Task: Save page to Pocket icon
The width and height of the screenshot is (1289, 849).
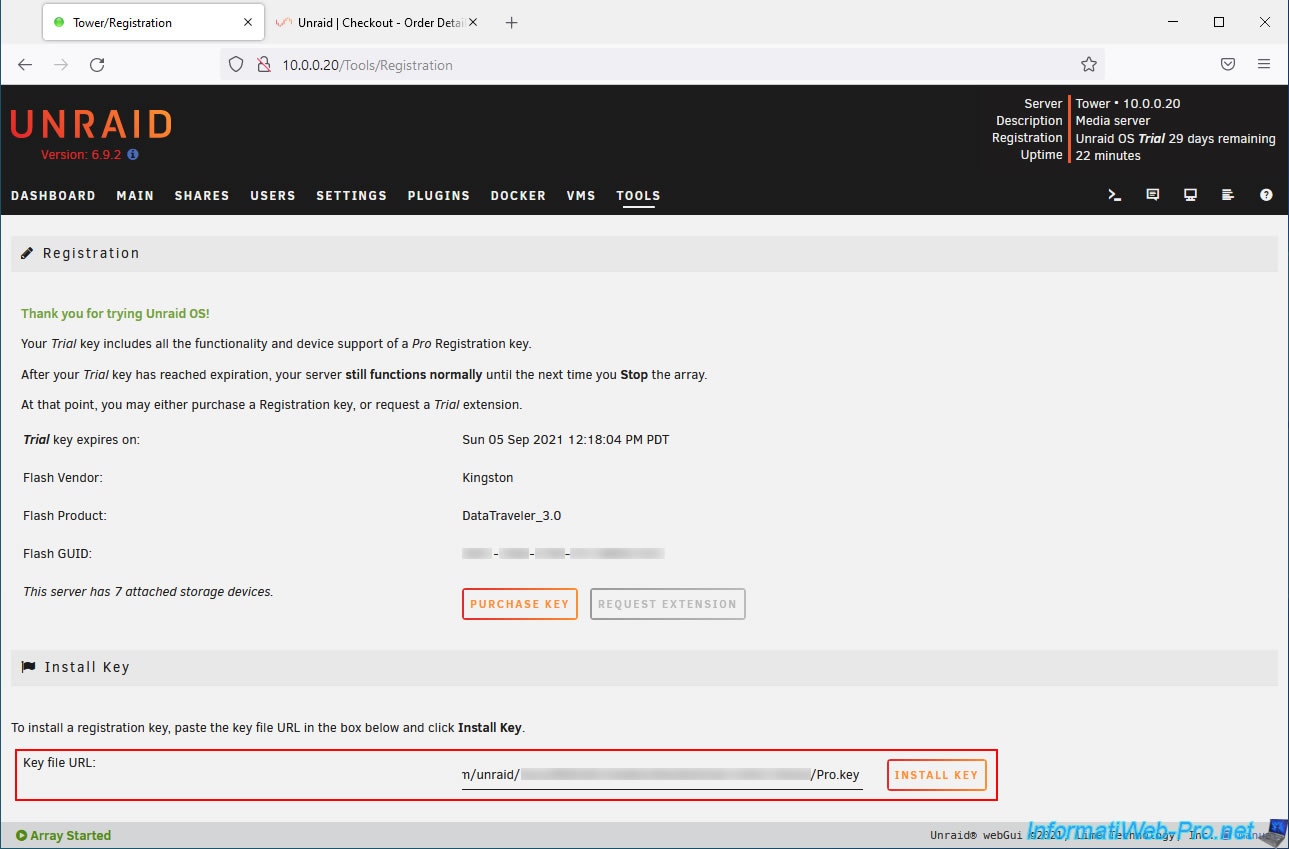Action: (1227, 65)
